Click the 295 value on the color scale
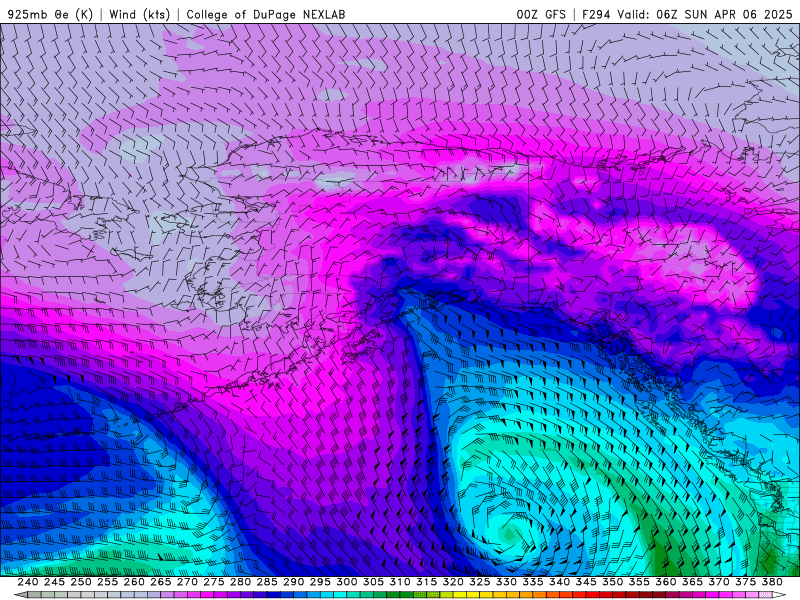 click(320, 582)
